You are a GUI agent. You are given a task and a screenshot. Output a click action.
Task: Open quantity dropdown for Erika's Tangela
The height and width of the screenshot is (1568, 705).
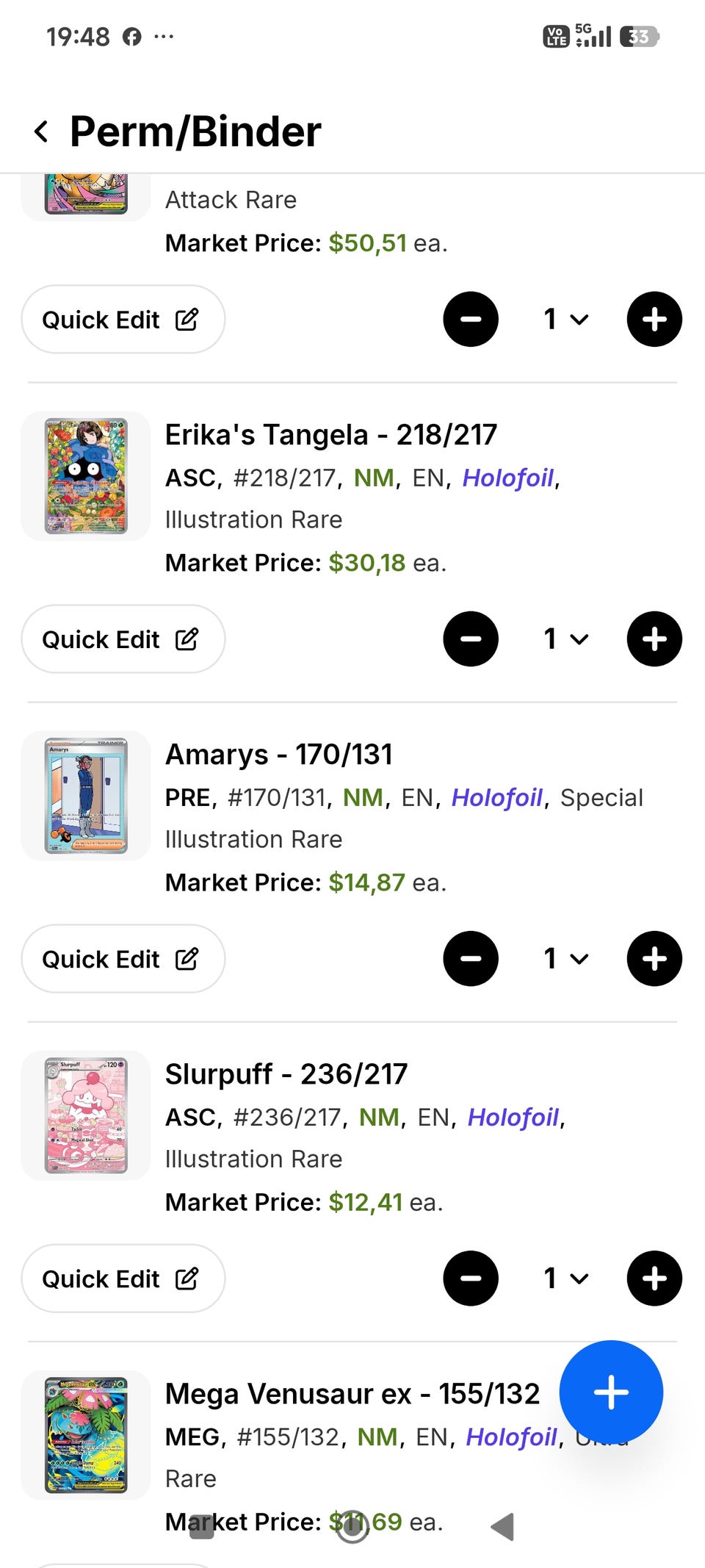pos(565,639)
